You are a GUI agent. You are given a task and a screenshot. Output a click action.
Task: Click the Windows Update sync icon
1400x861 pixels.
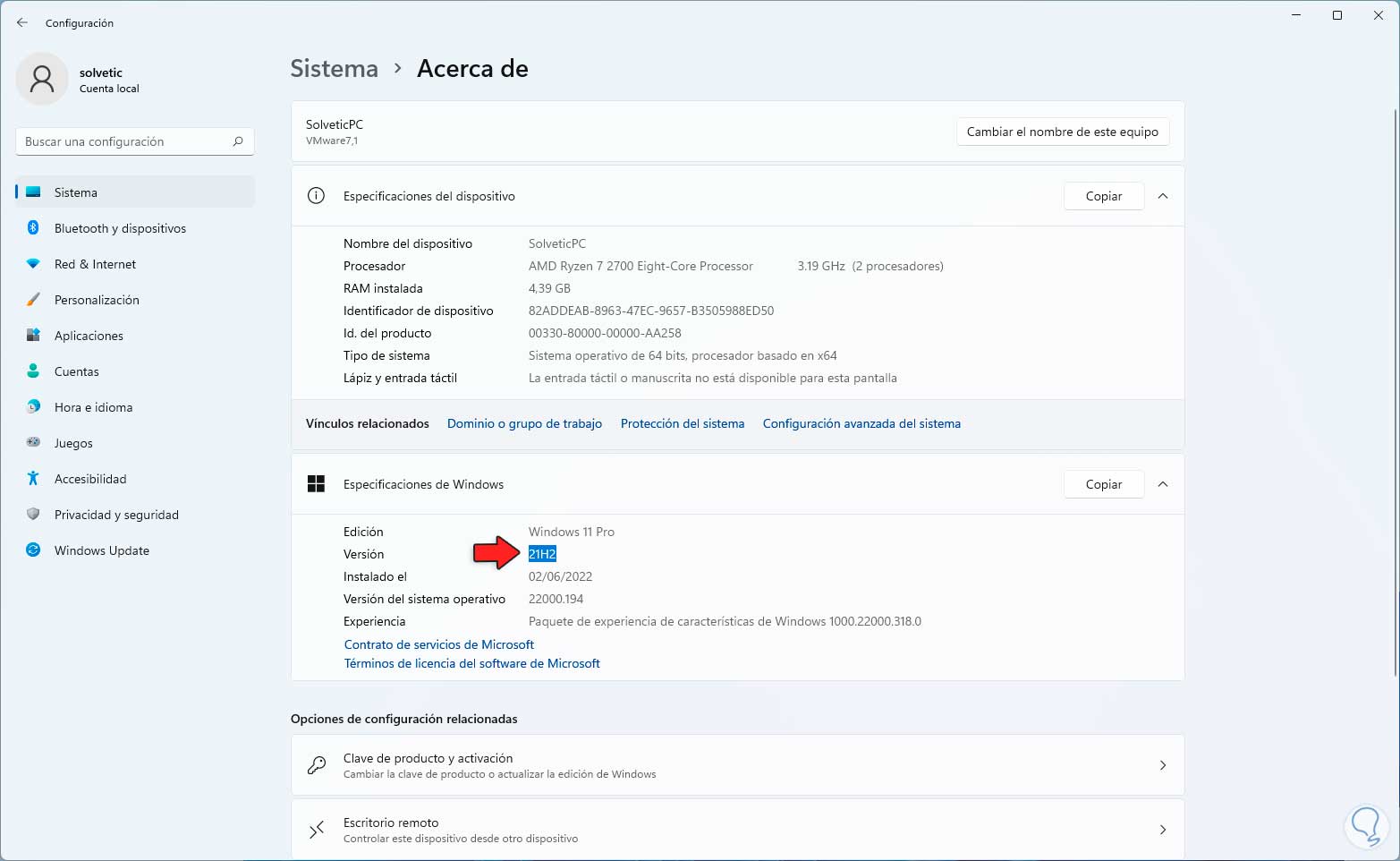(33, 550)
